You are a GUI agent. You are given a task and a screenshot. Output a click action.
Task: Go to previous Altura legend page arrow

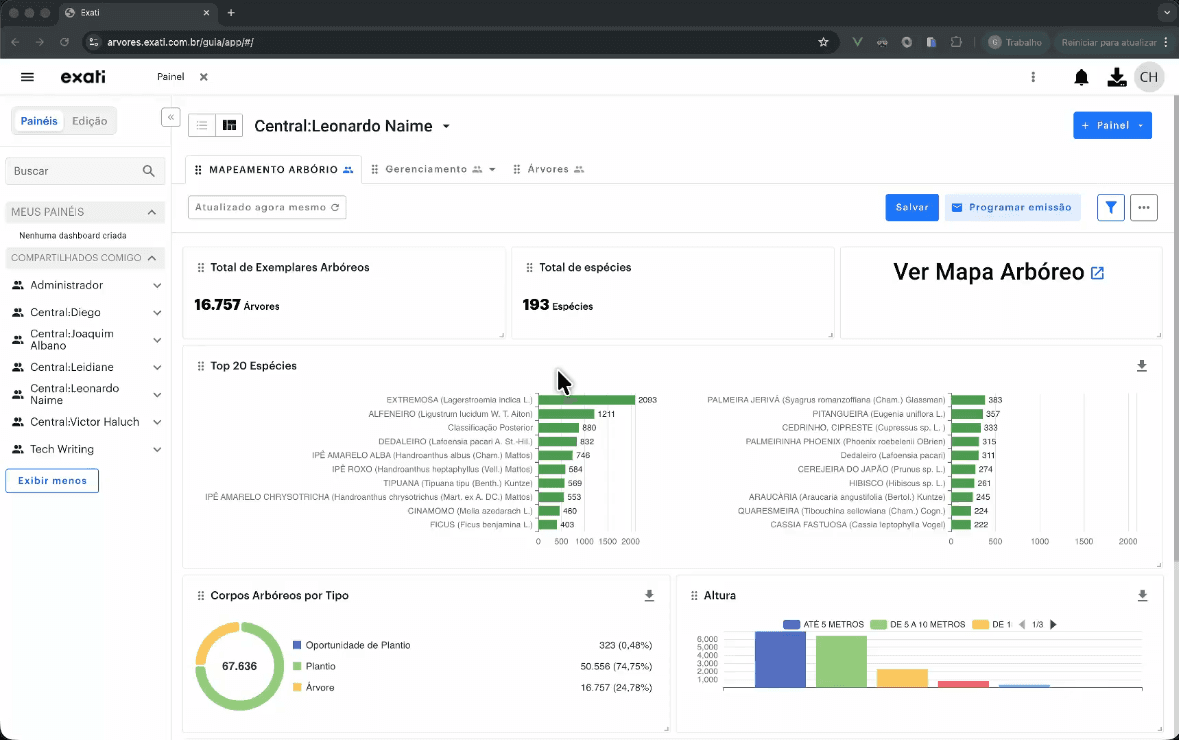(x=1022, y=625)
